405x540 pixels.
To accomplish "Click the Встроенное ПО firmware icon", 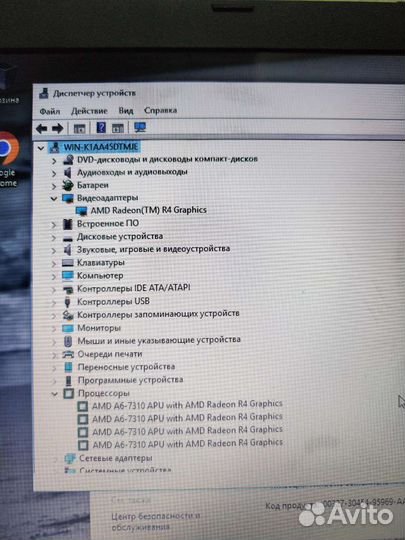I will point(68,224).
